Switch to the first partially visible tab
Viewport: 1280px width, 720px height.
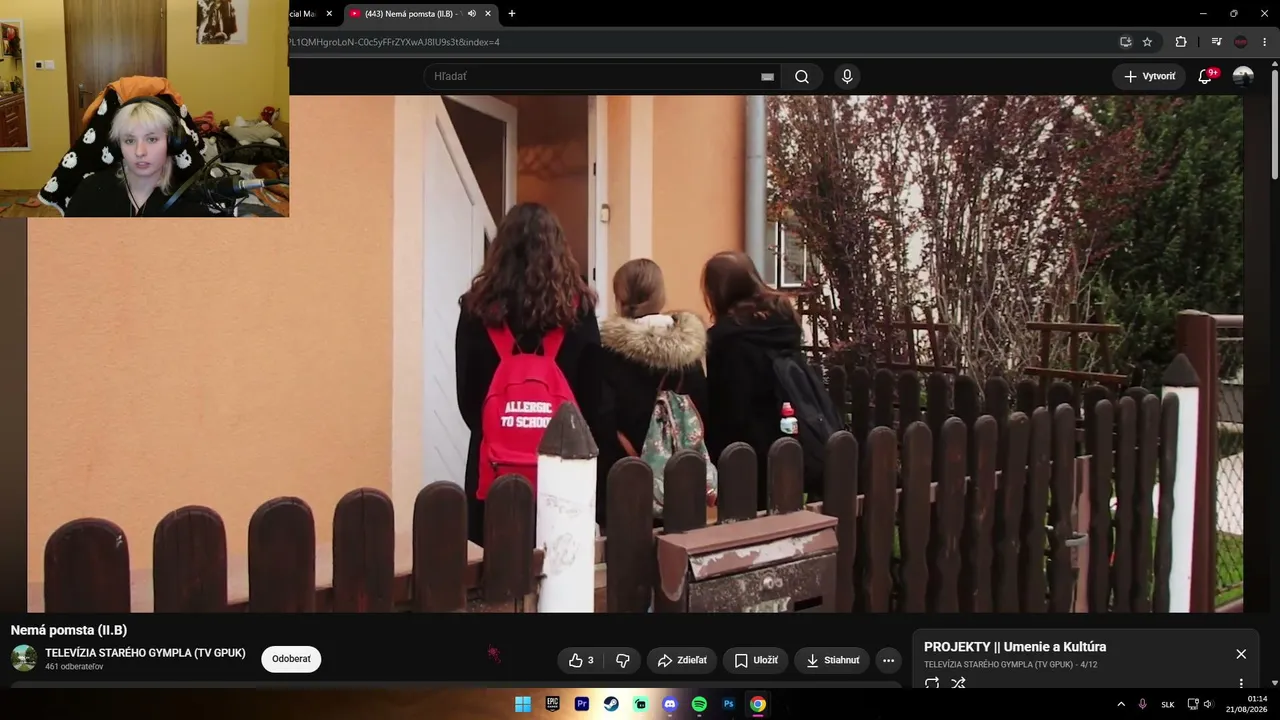click(x=313, y=14)
